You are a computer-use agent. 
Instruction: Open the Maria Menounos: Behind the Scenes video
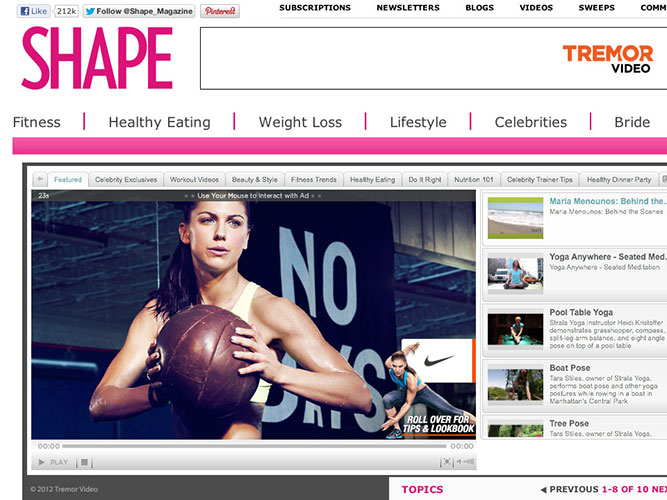tap(606, 201)
